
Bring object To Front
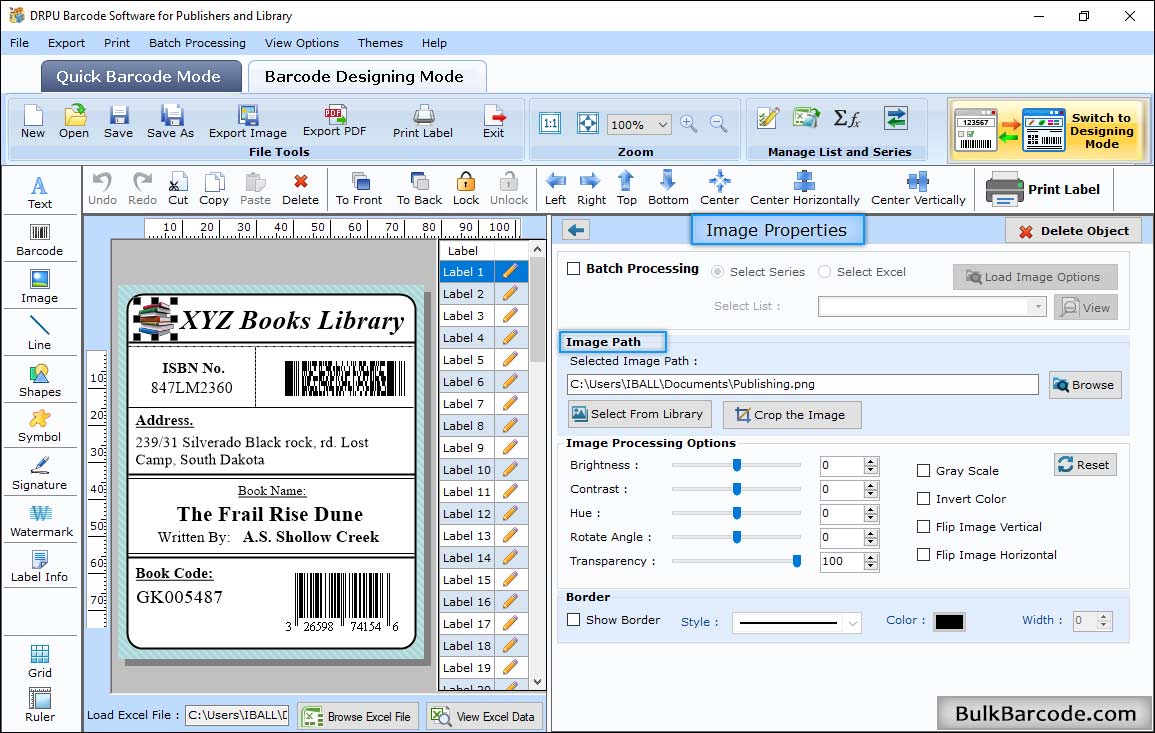[359, 189]
